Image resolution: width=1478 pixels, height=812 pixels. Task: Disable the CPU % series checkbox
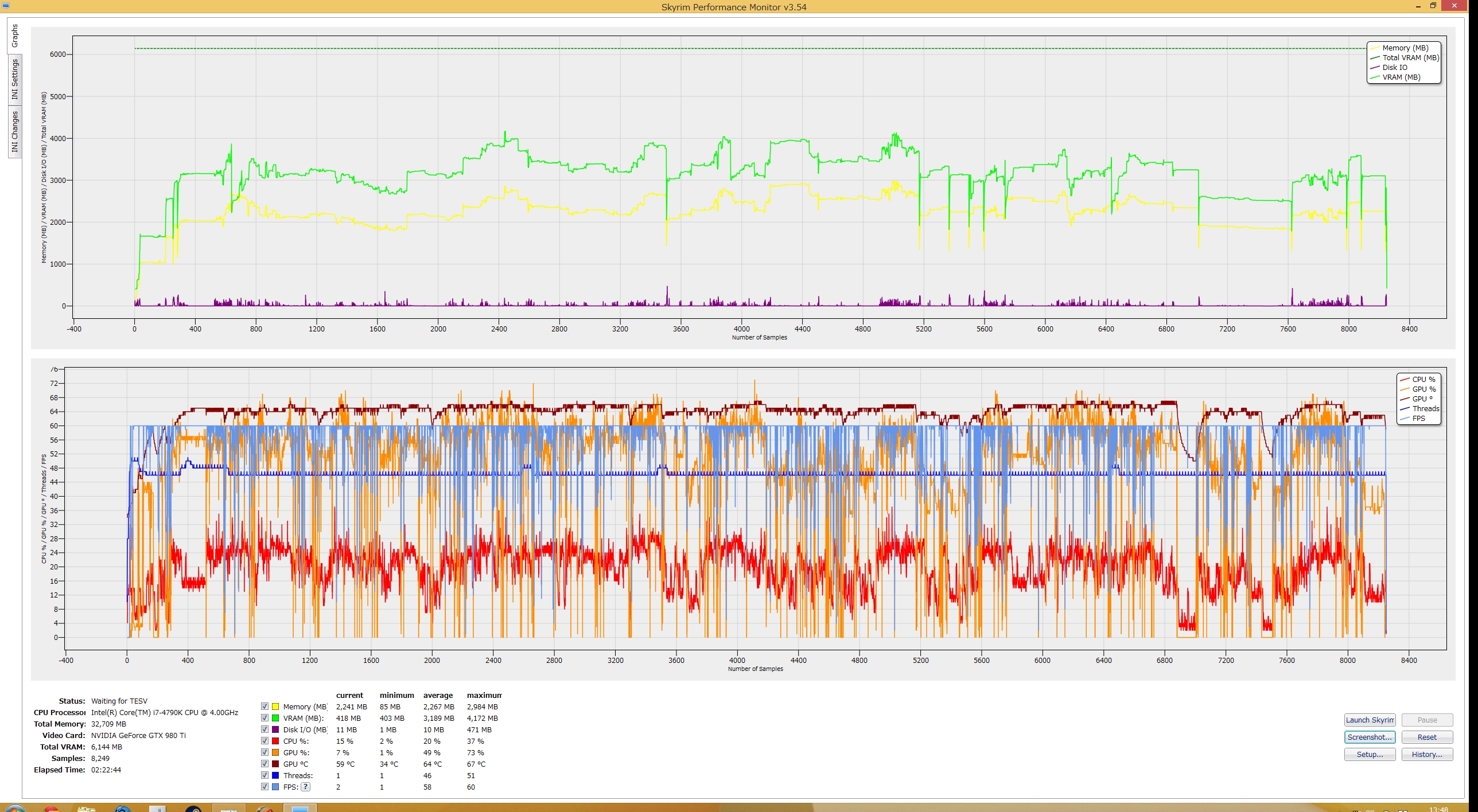(x=265, y=741)
